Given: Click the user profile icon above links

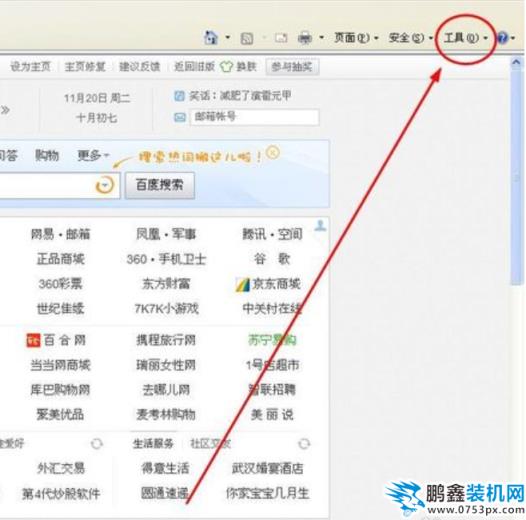Looking at the screenshot, I should [x=320, y=225].
